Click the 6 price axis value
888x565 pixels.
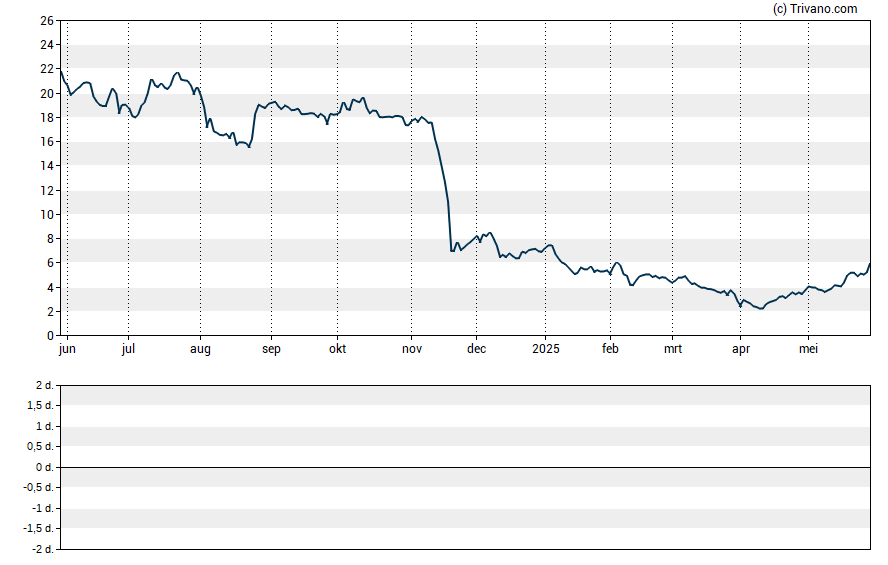tap(50, 263)
